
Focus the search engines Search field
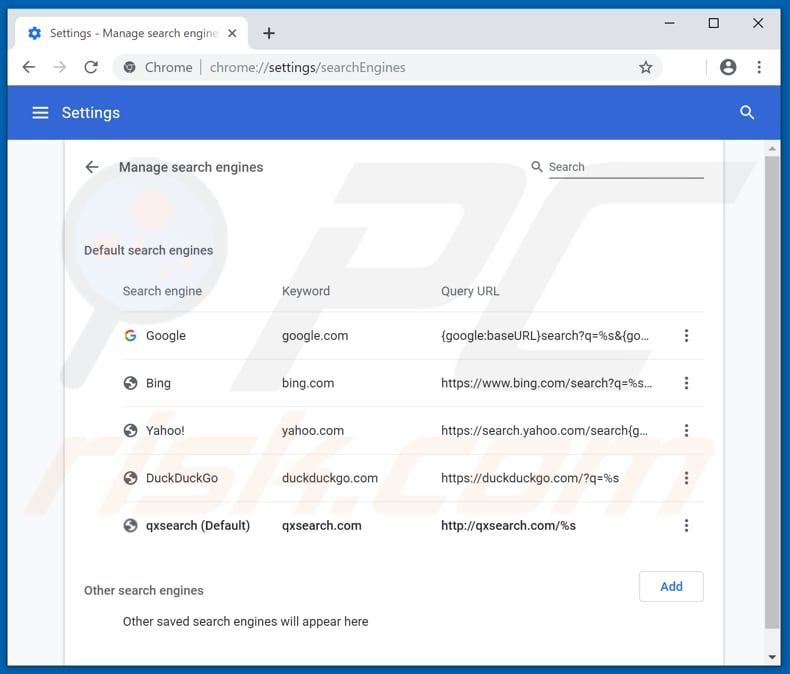click(626, 167)
